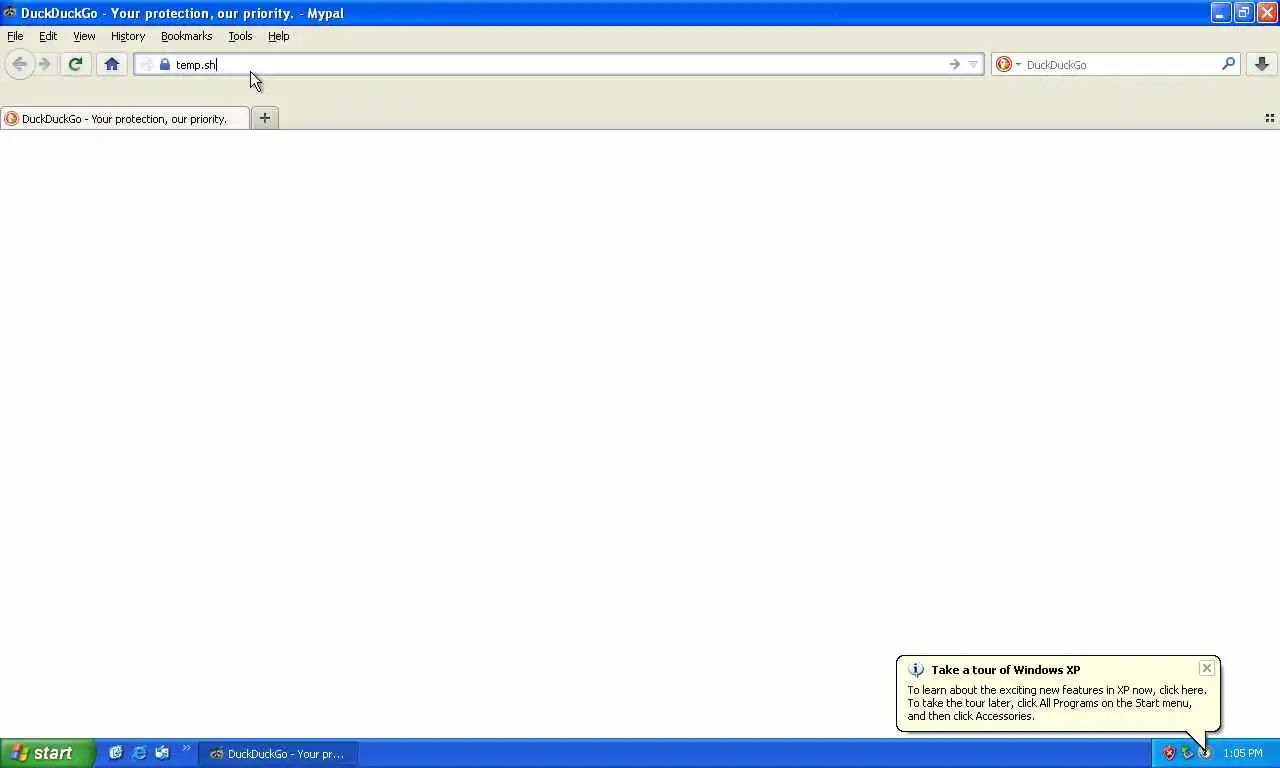Click in the address bar showing temp.sh

pyautogui.click(x=558, y=64)
